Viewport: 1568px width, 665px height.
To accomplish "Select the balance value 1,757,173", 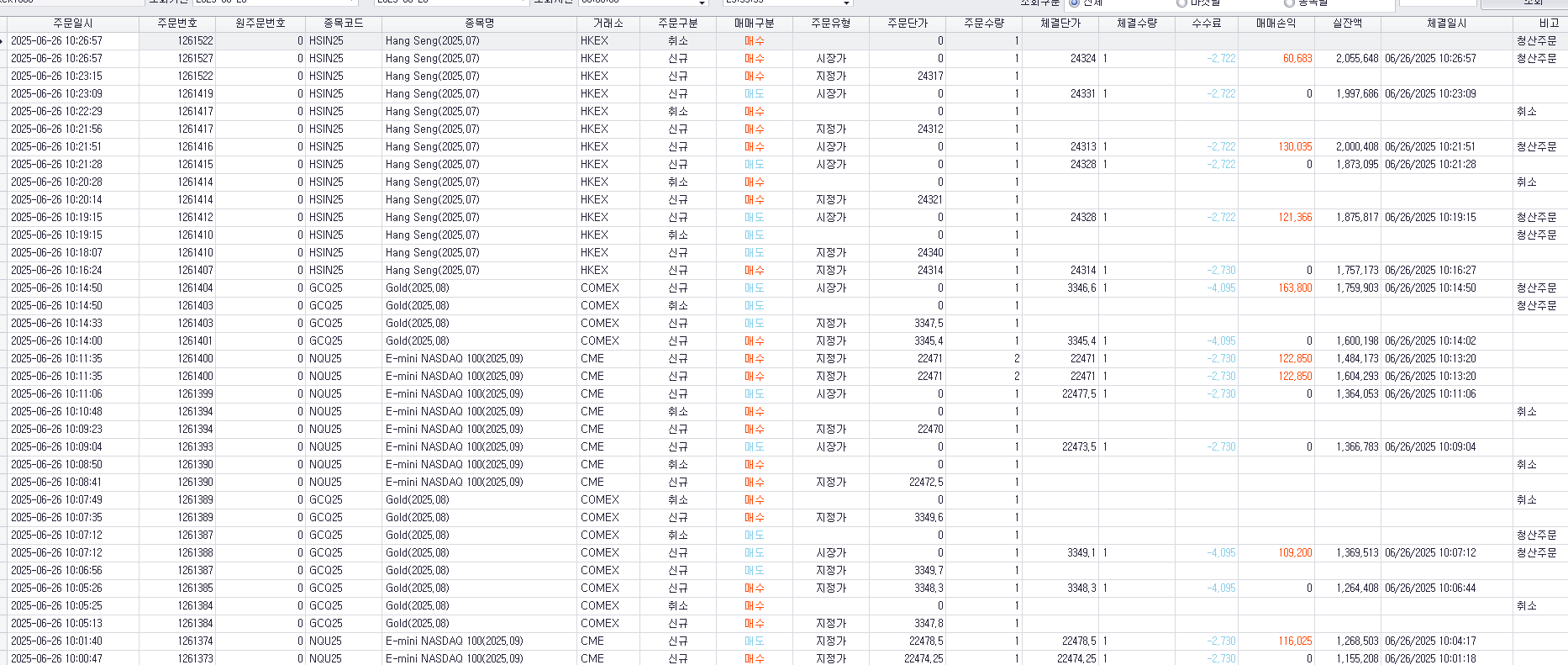I will [x=1357, y=271].
